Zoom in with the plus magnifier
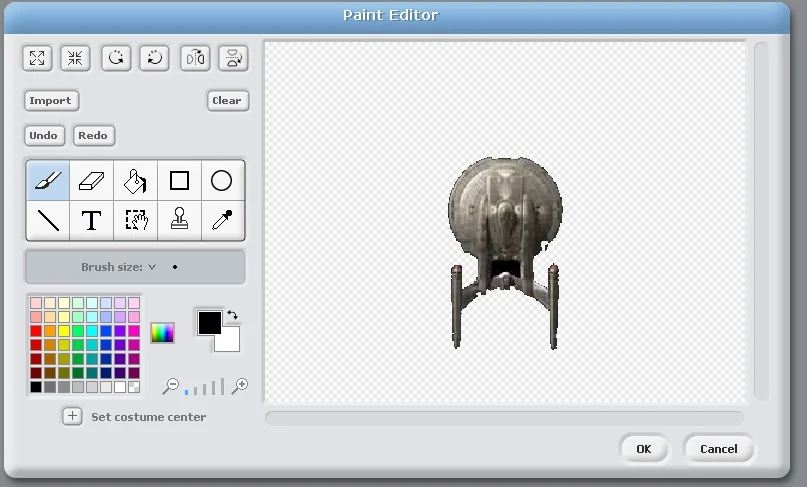The width and height of the screenshot is (807, 487). 240,386
